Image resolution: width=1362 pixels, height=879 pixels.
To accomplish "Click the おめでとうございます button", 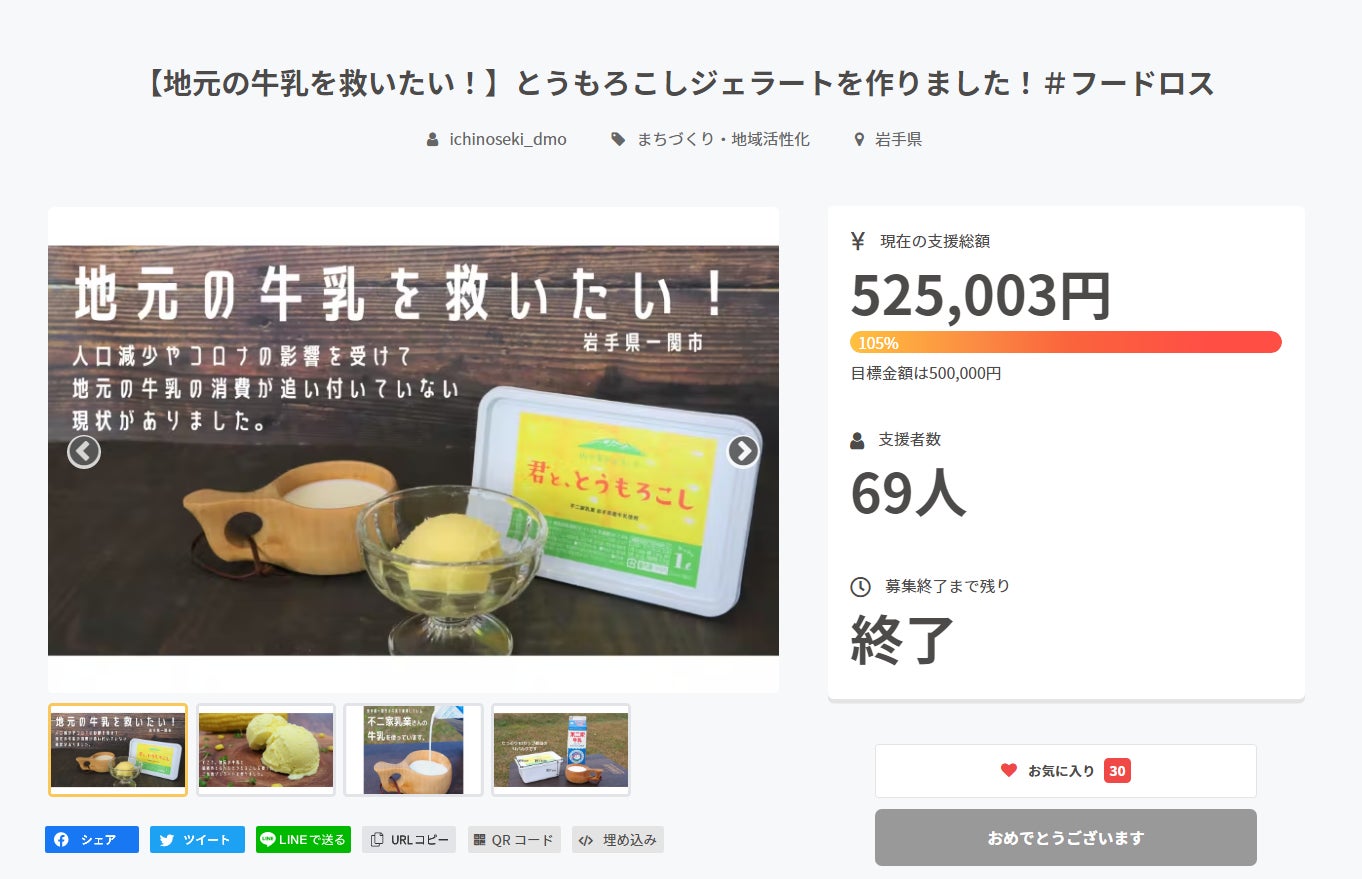I will (x=1065, y=838).
